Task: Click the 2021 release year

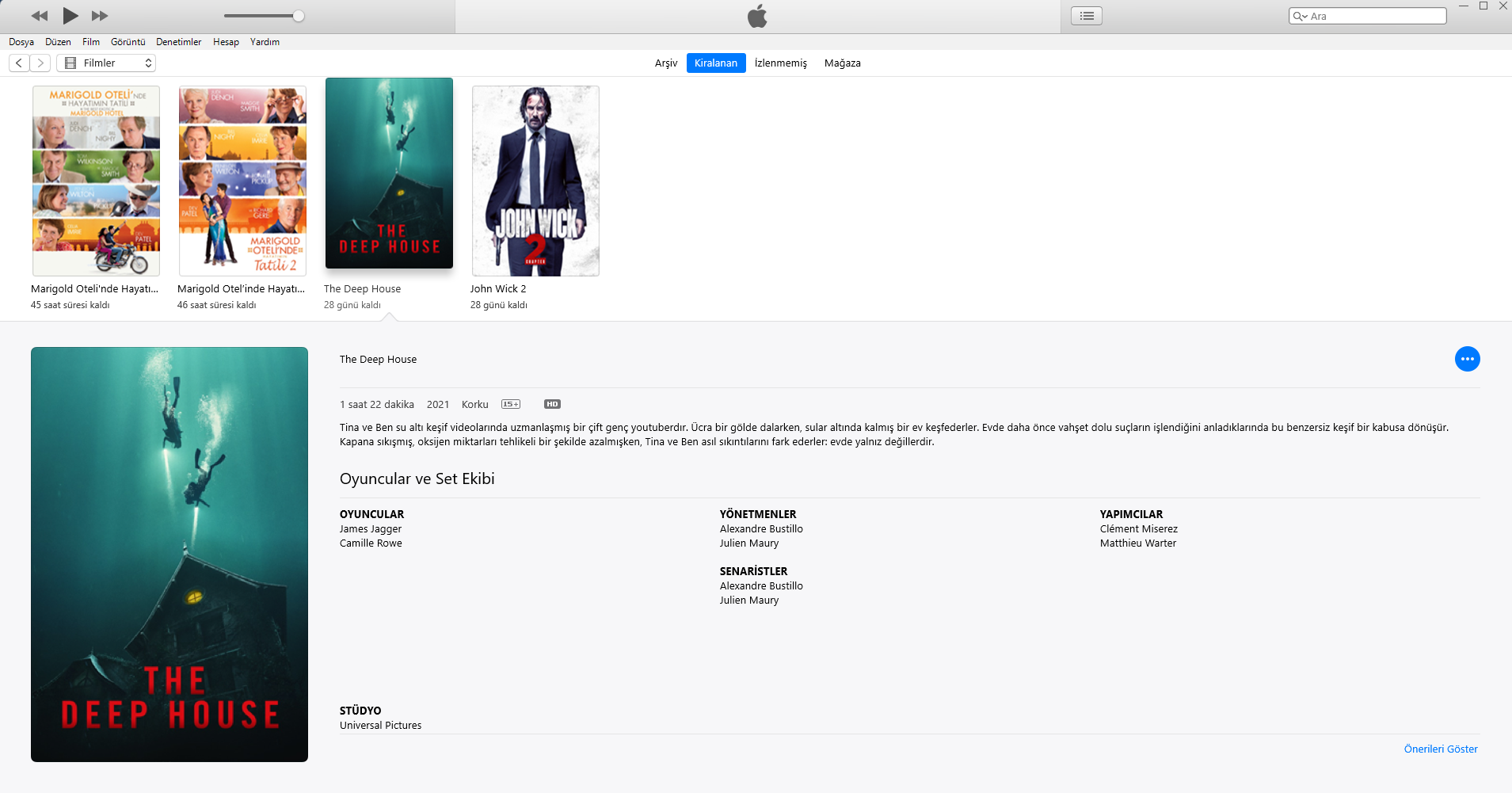Action: tap(438, 405)
